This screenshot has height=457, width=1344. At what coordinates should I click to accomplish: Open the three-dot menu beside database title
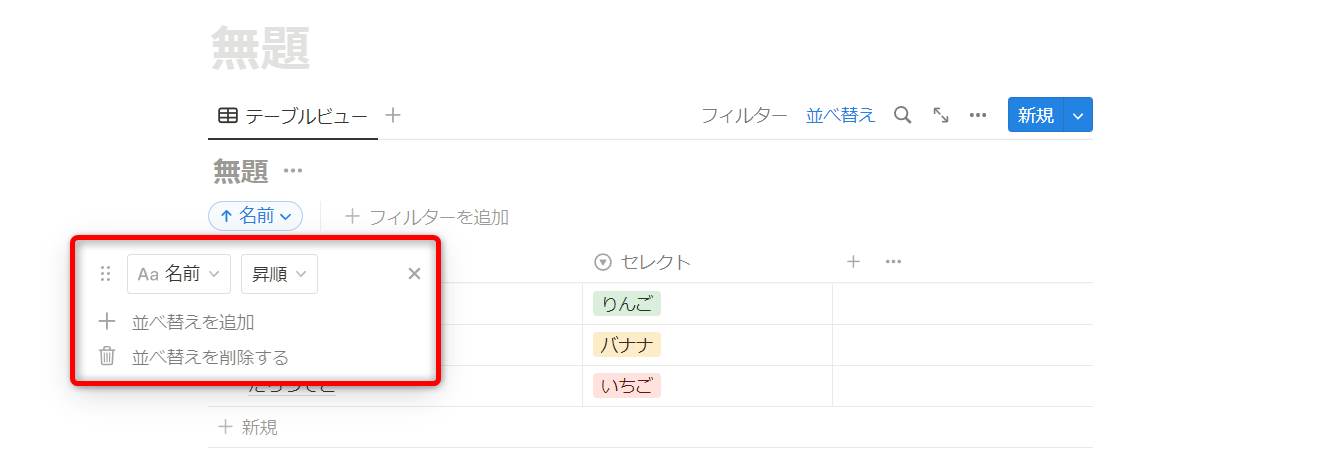[x=292, y=171]
